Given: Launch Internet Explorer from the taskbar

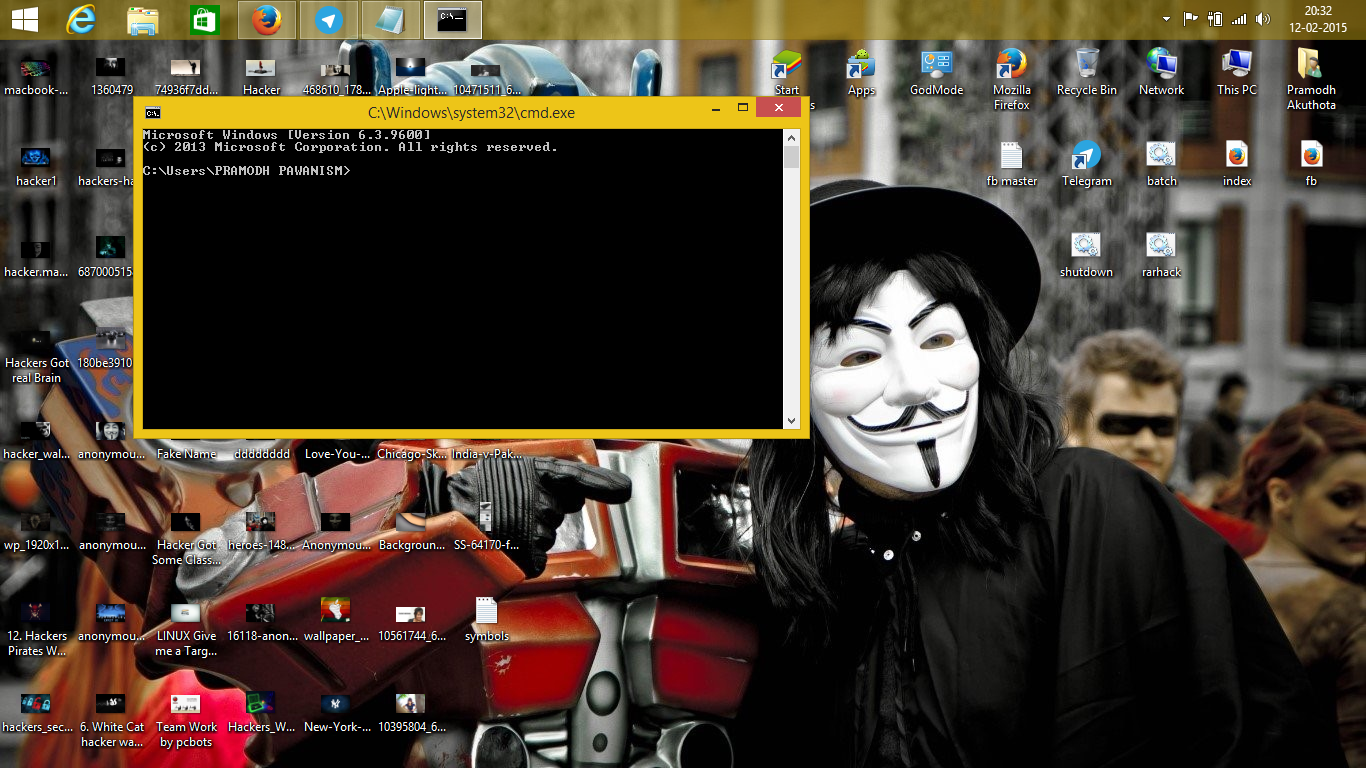Looking at the screenshot, I should pos(80,17).
